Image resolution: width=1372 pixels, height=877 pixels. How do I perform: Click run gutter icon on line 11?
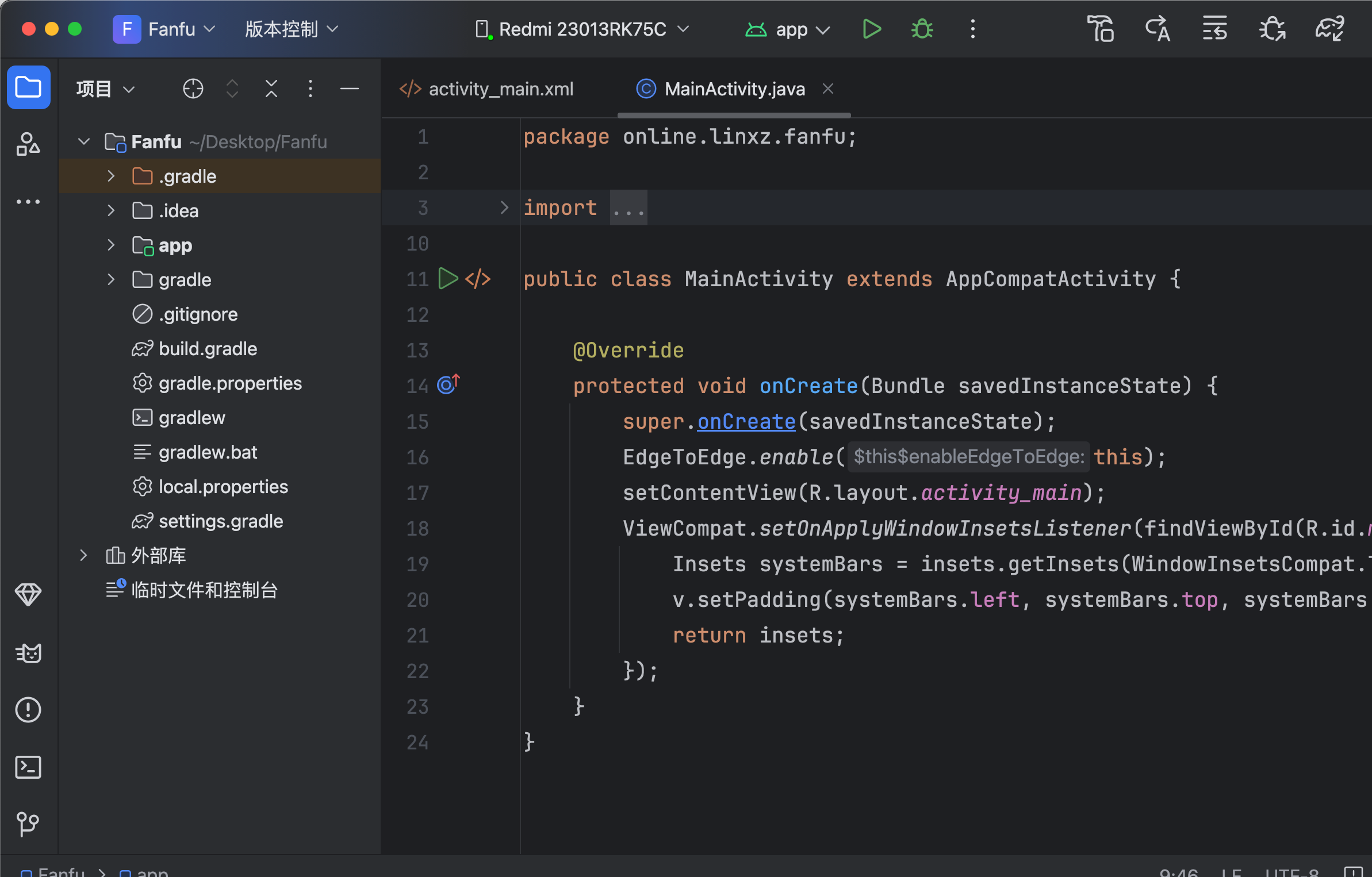(448, 279)
